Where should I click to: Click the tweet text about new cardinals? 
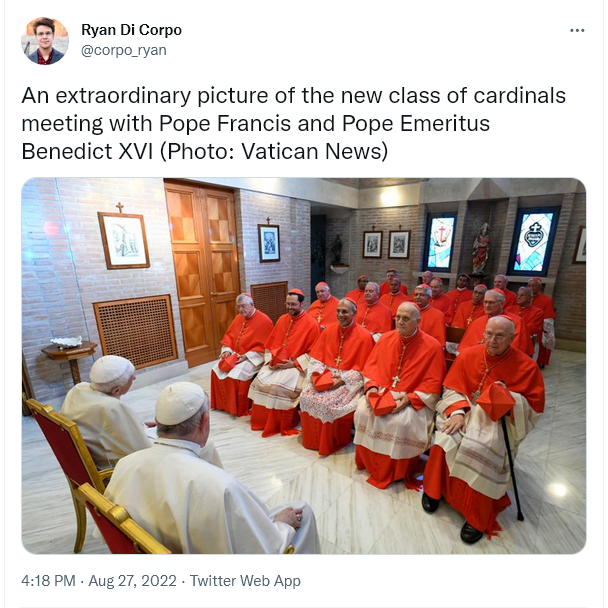click(x=294, y=123)
